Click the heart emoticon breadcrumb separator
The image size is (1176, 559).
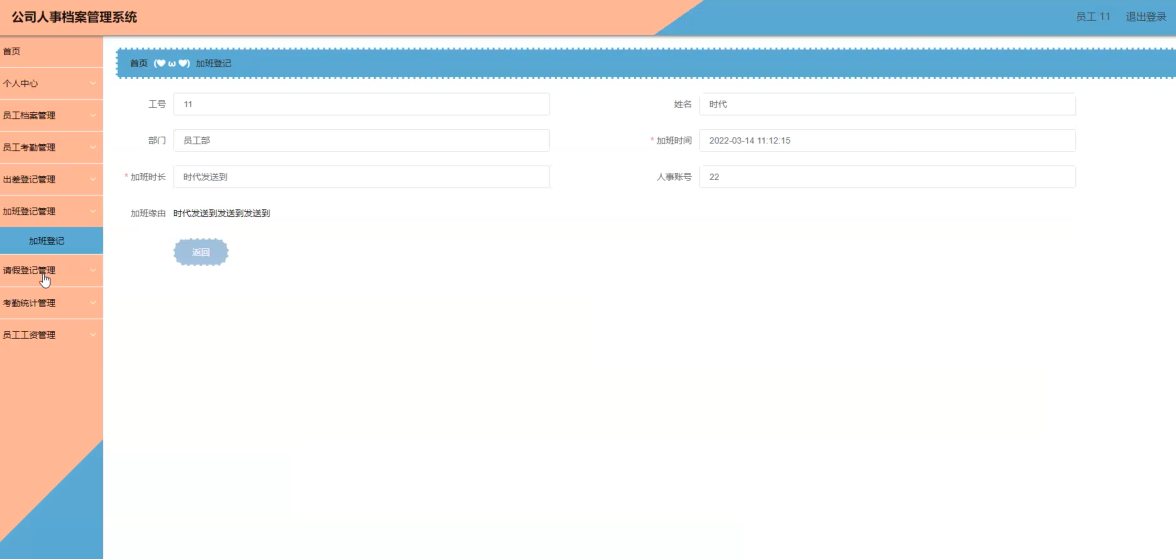pyautogui.click(x=172, y=64)
